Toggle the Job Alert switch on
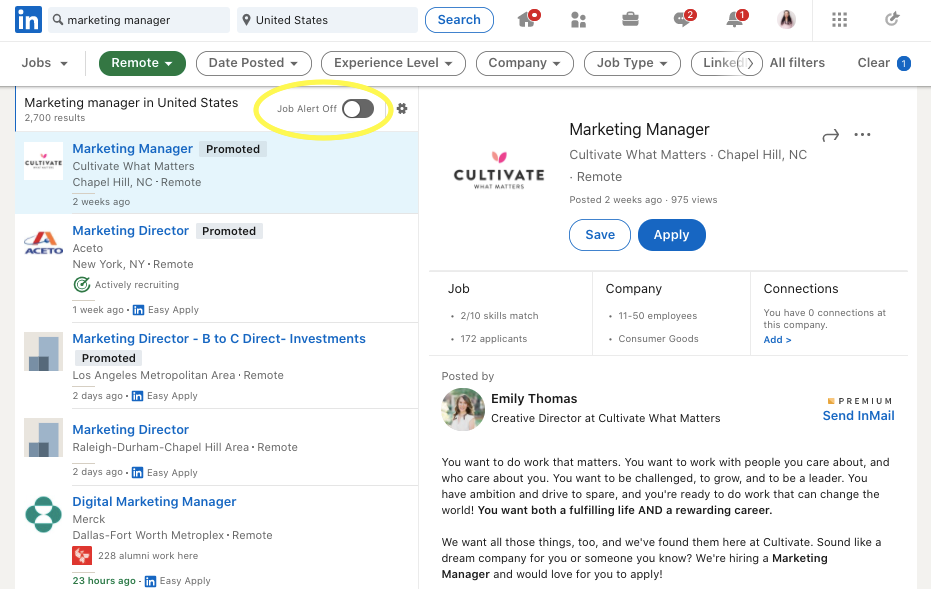The width and height of the screenshot is (931, 589). coord(358,109)
